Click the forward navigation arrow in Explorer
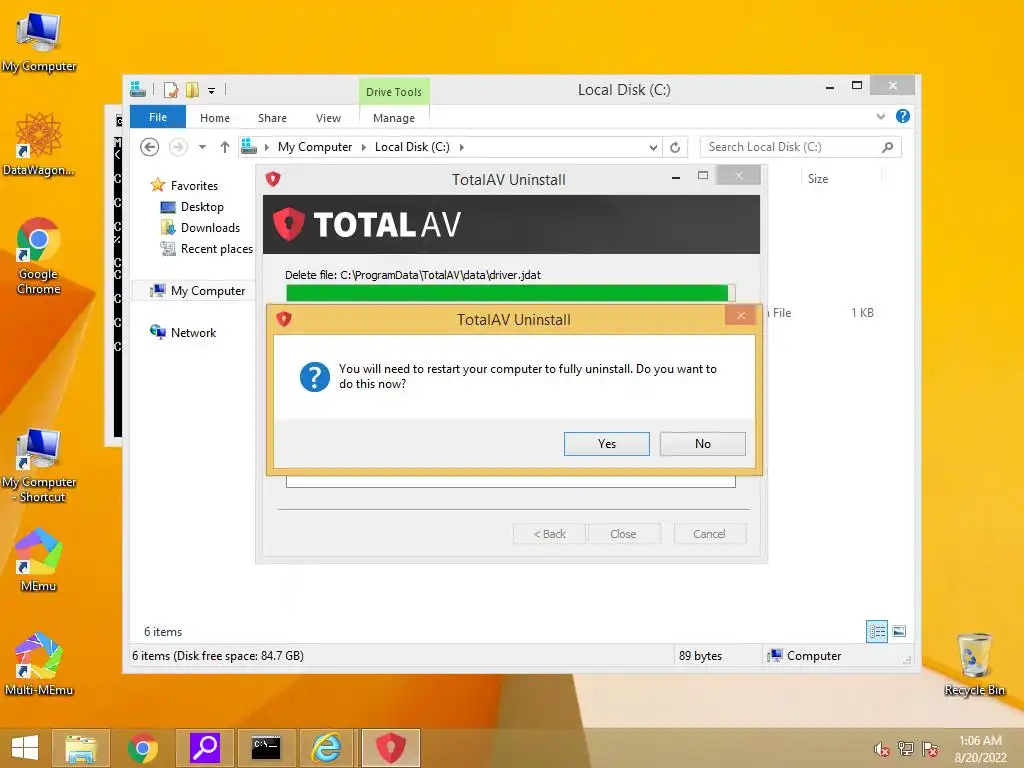Viewport: 1024px width, 768px height. pos(178,147)
